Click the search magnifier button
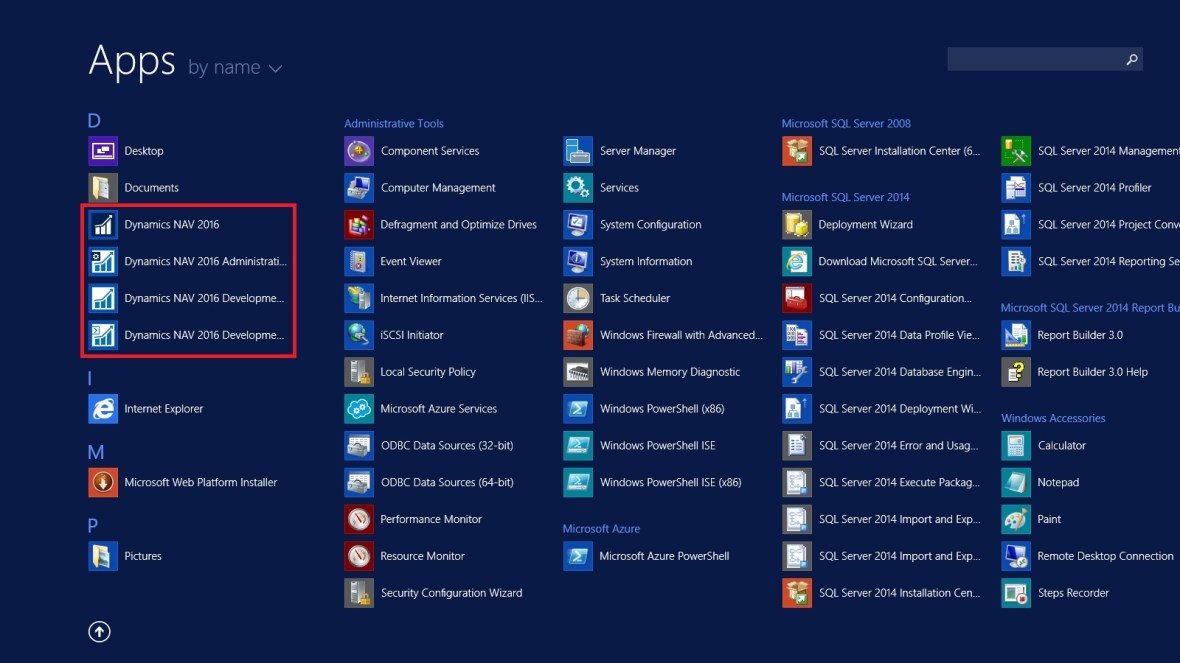The image size is (1180, 663). tap(1131, 60)
